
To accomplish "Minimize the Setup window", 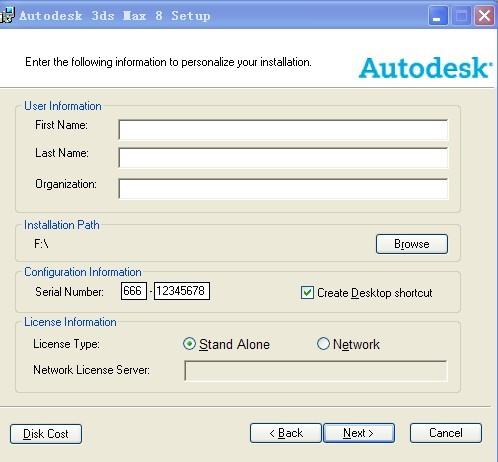I will (x=438, y=16).
